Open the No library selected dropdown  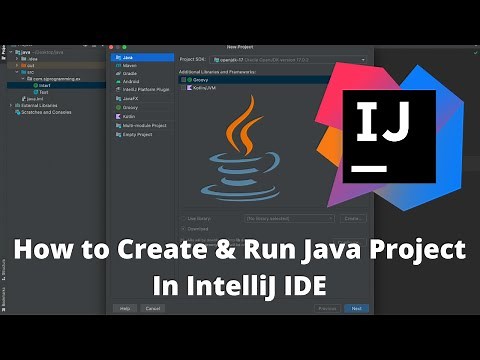pos(289,219)
